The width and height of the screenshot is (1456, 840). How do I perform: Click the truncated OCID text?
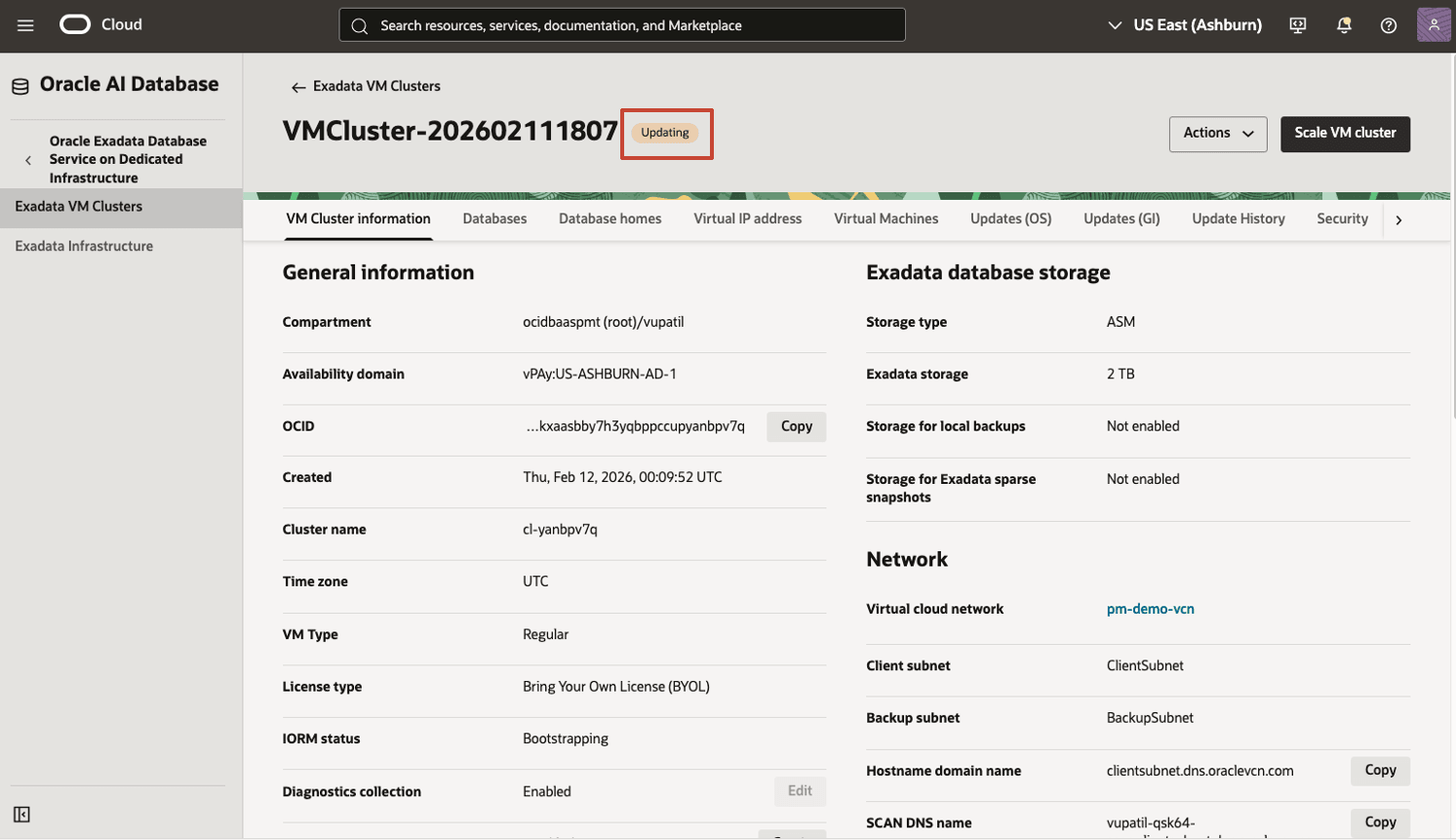pyautogui.click(x=635, y=426)
